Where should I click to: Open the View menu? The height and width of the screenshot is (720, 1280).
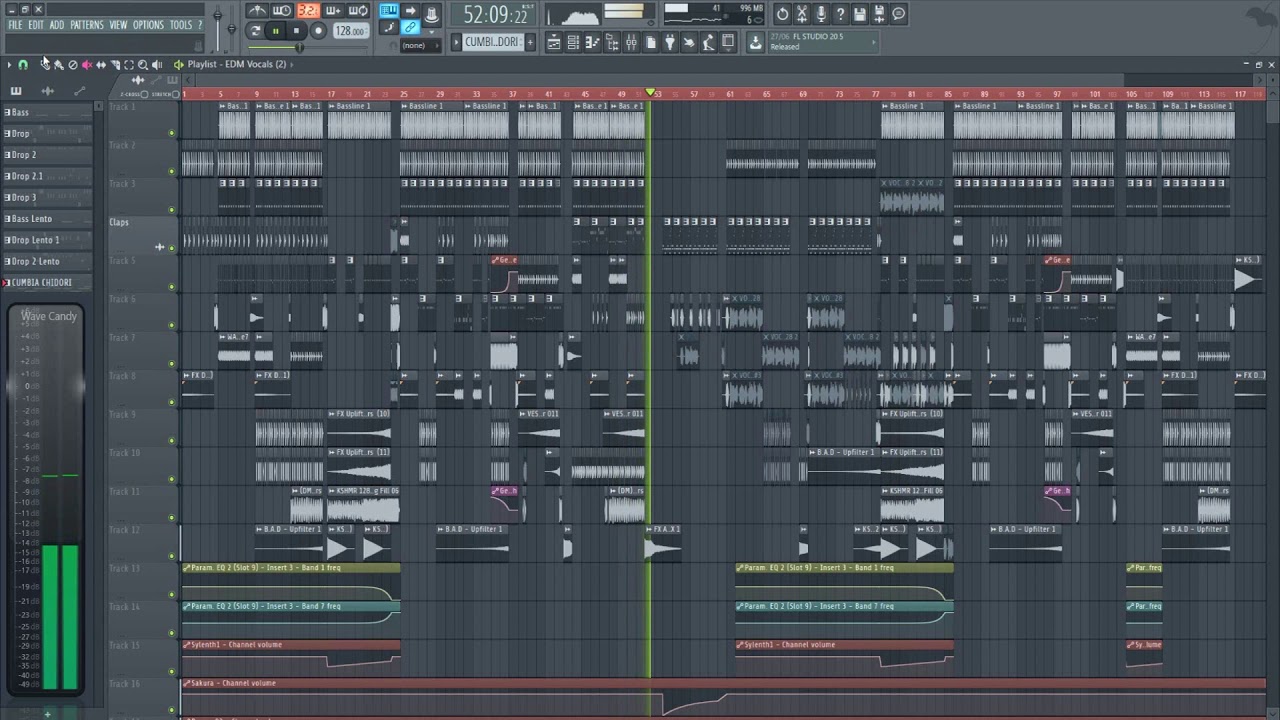(x=118, y=25)
